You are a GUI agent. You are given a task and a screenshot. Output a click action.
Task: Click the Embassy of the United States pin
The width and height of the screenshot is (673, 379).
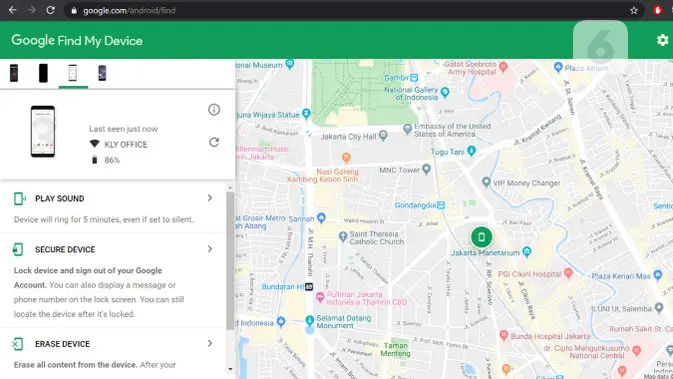pos(407,128)
